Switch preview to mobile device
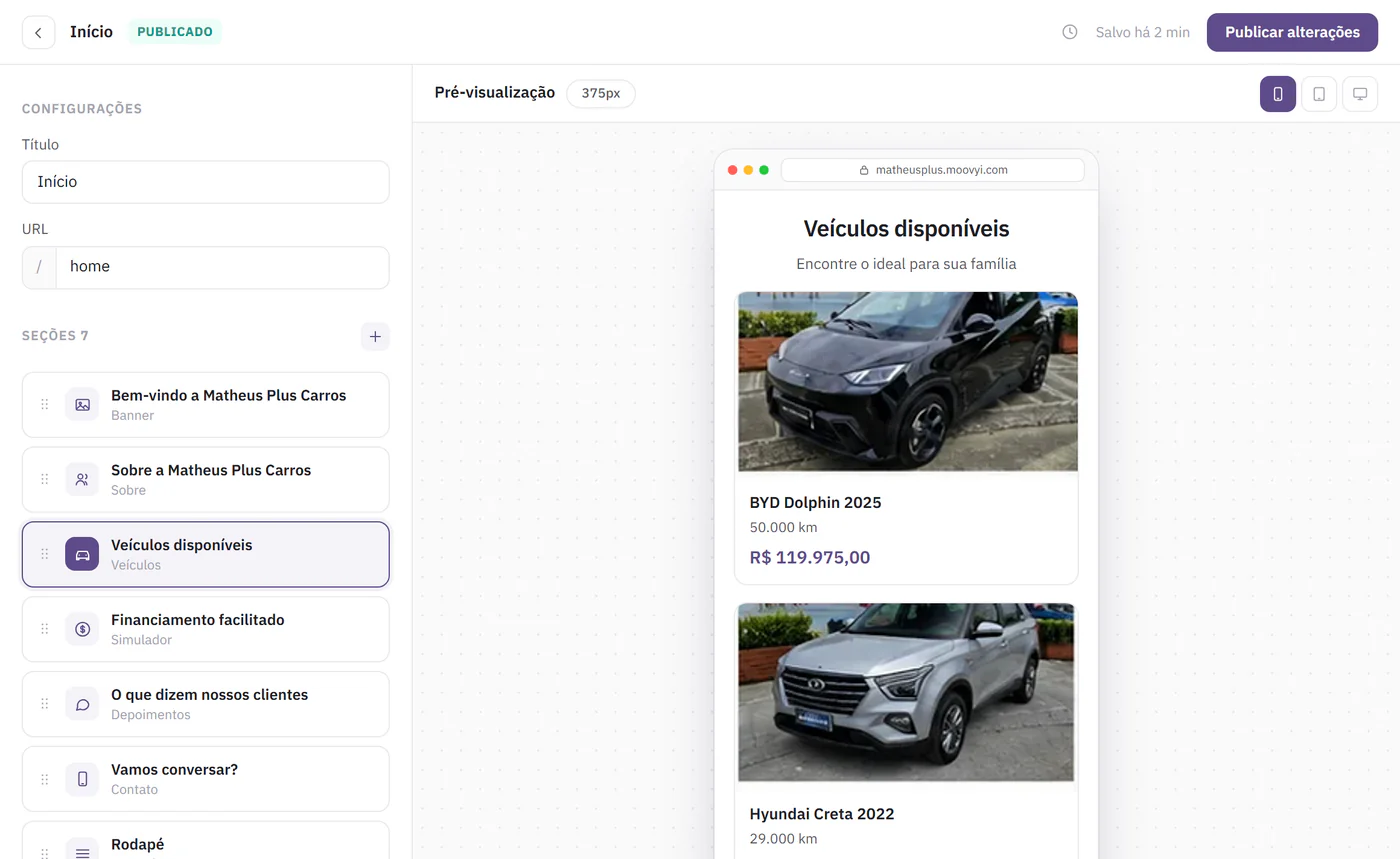The width and height of the screenshot is (1400, 859). (x=1278, y=94)
